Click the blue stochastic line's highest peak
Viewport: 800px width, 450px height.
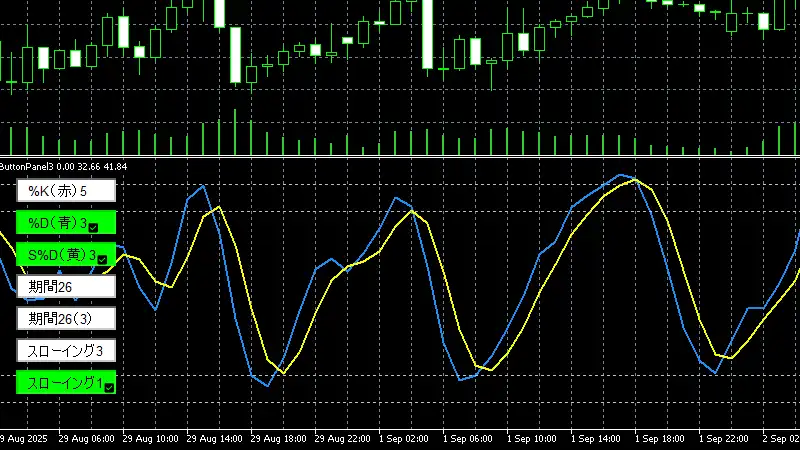[x=621, y=176]
